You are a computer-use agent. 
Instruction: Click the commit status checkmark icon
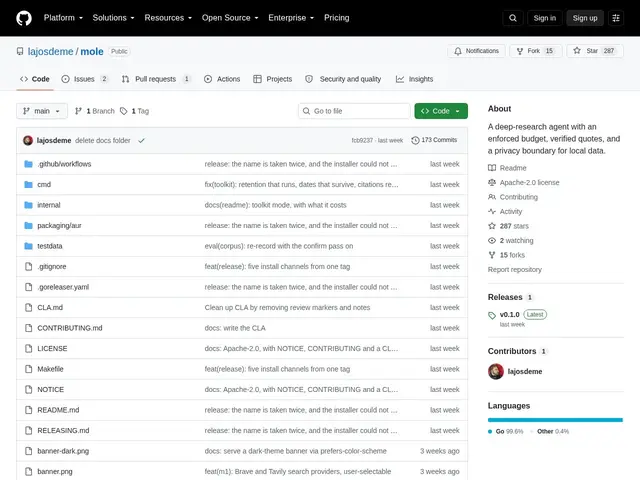tap(141, 140)
